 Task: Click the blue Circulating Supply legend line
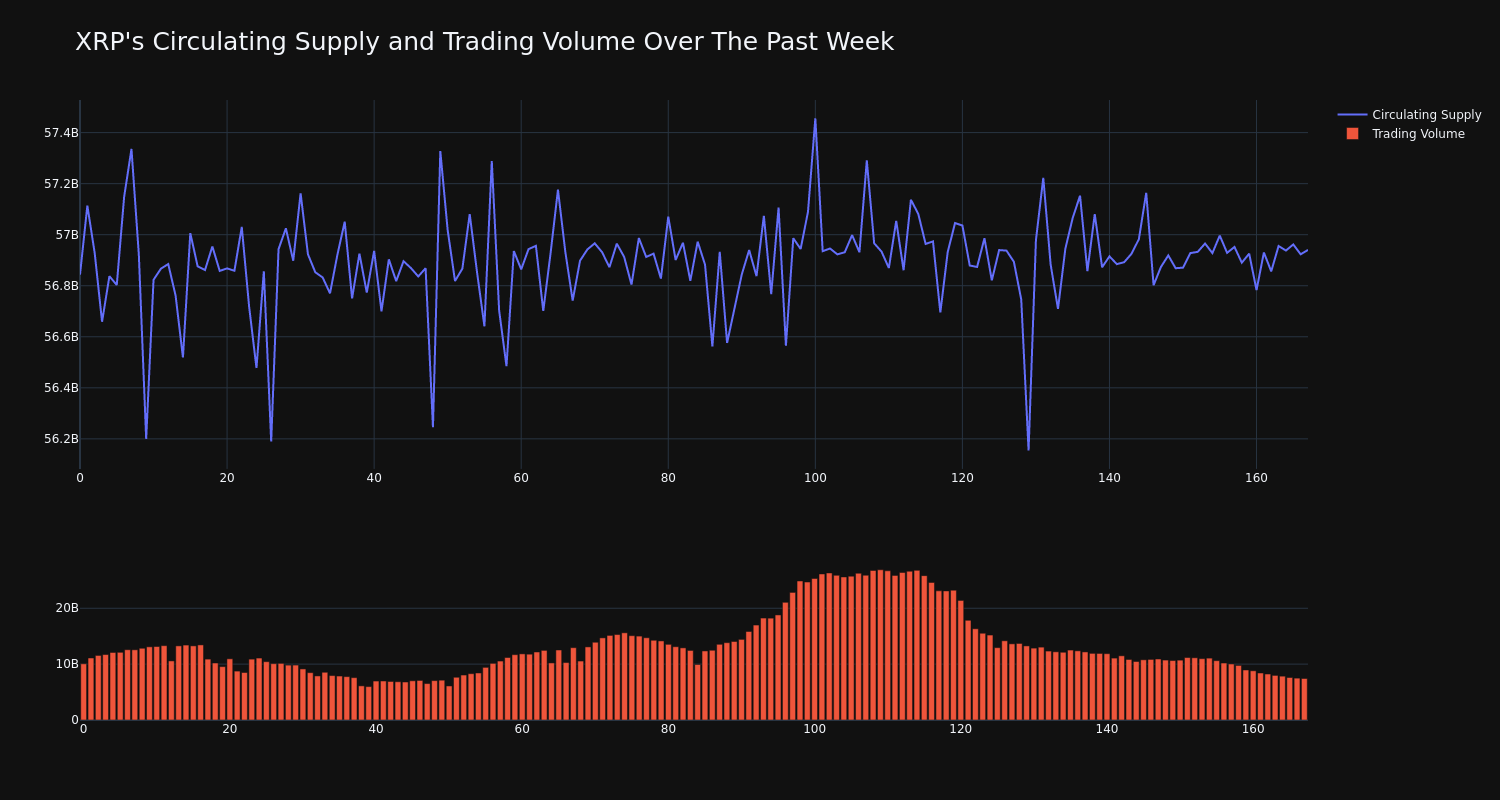pos(1352,115)
